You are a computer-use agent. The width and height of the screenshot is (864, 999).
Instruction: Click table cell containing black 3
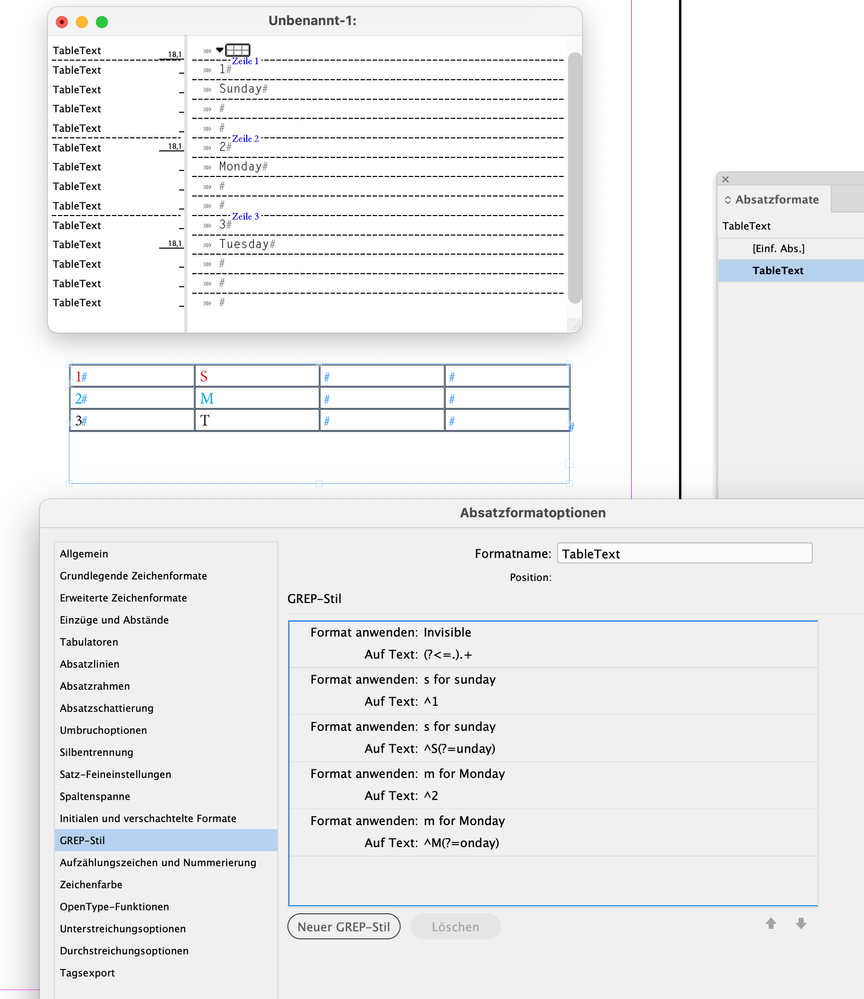click(132, 420)
